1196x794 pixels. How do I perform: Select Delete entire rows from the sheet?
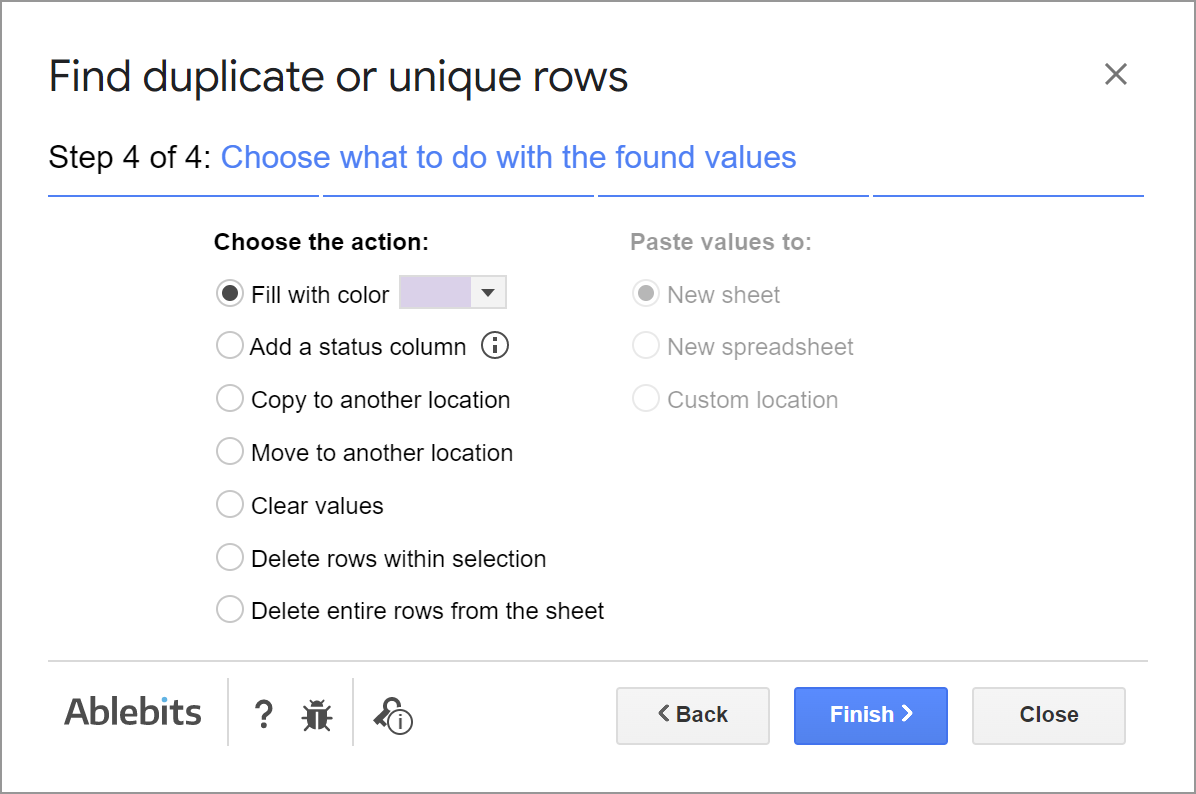(230, 609)
